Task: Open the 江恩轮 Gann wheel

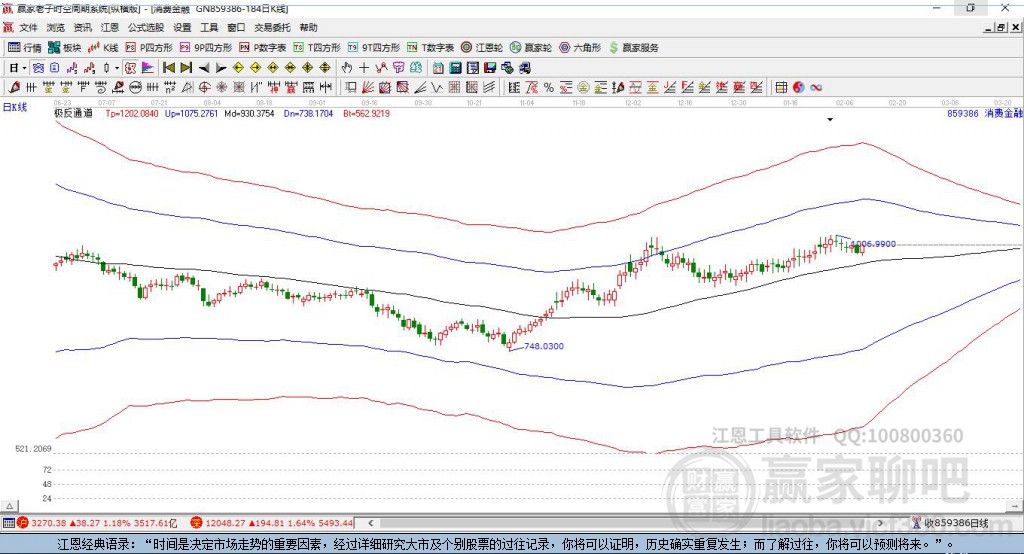Action: tap(482, 48)
